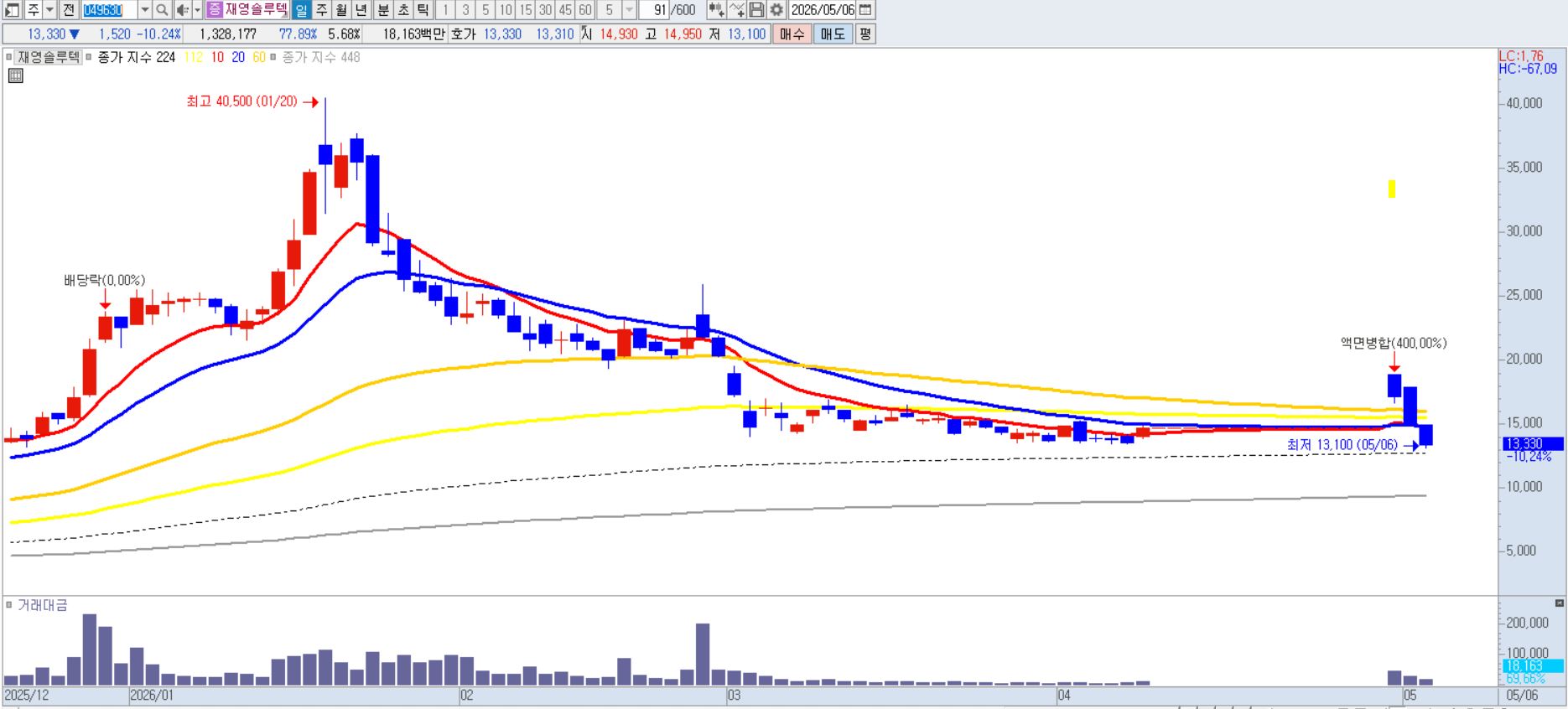Expand the tick interval dropdown after 5
1568x709 pixels.
click(629, 10)
